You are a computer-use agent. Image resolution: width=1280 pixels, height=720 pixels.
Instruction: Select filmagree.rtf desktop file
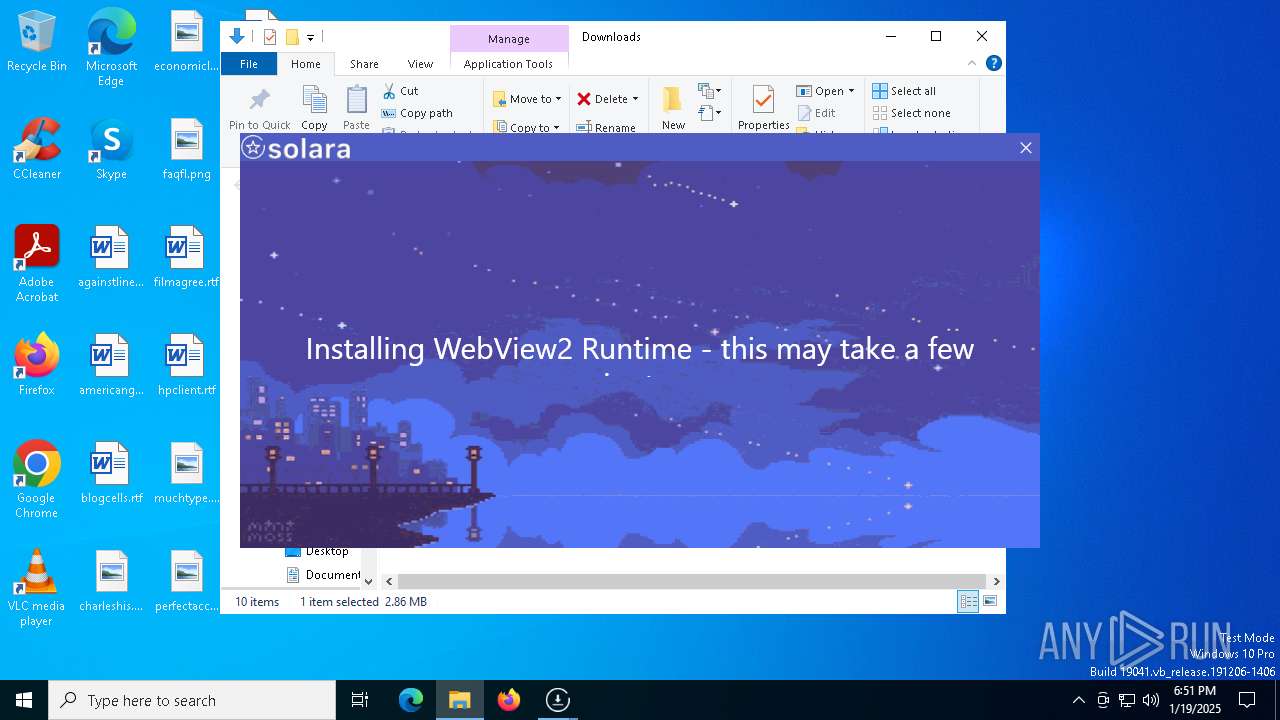[186, 257]
